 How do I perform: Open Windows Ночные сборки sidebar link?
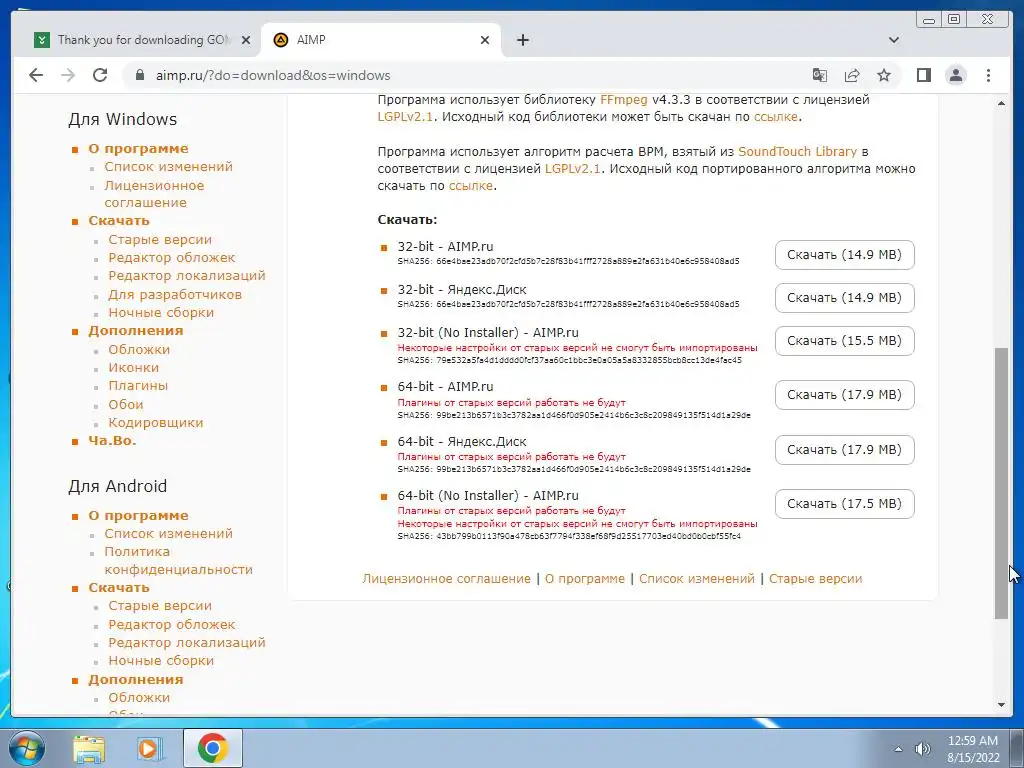point(161,313)
